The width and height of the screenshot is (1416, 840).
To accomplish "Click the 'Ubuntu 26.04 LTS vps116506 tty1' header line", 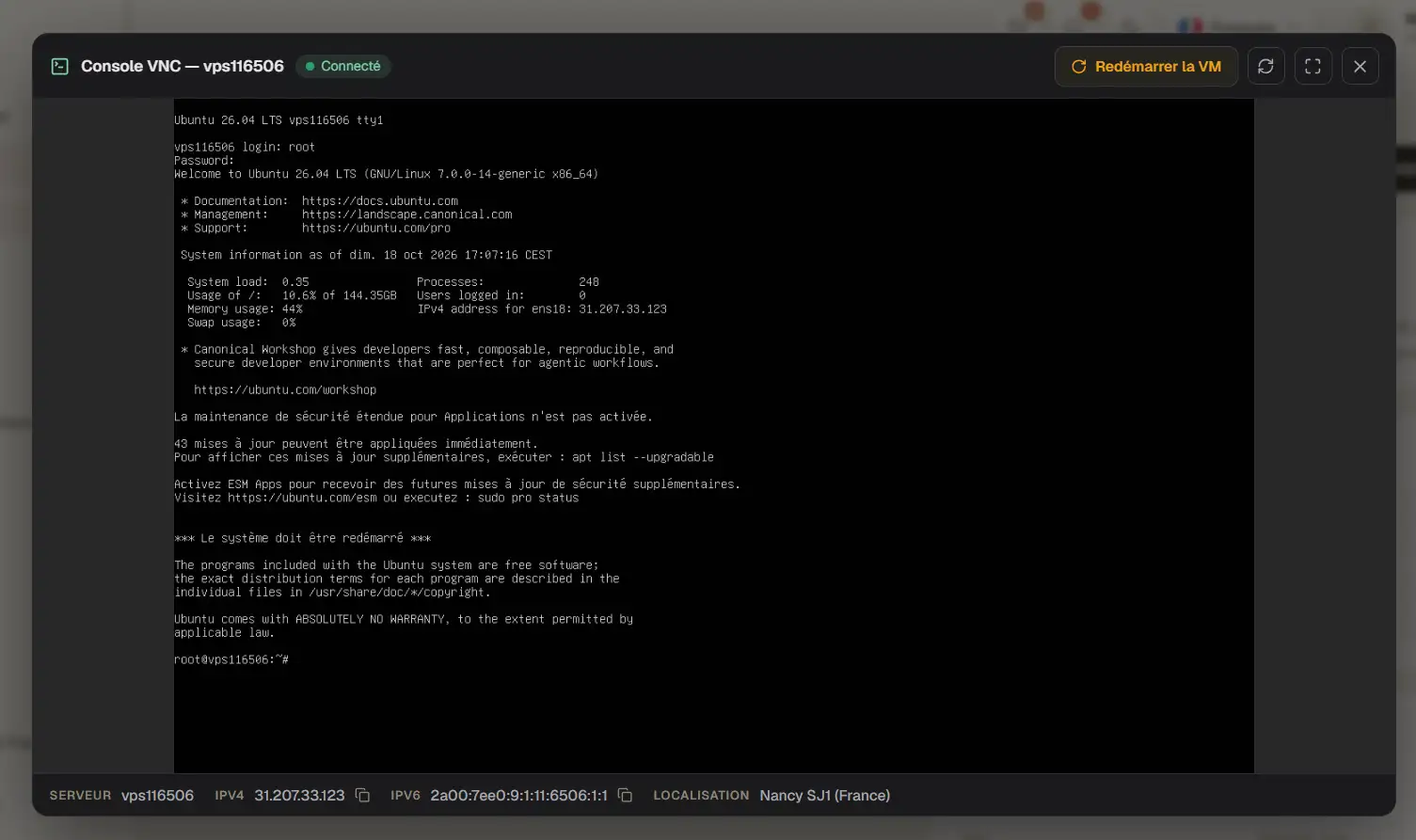I will pyautogui.click(x=278, y=120).
